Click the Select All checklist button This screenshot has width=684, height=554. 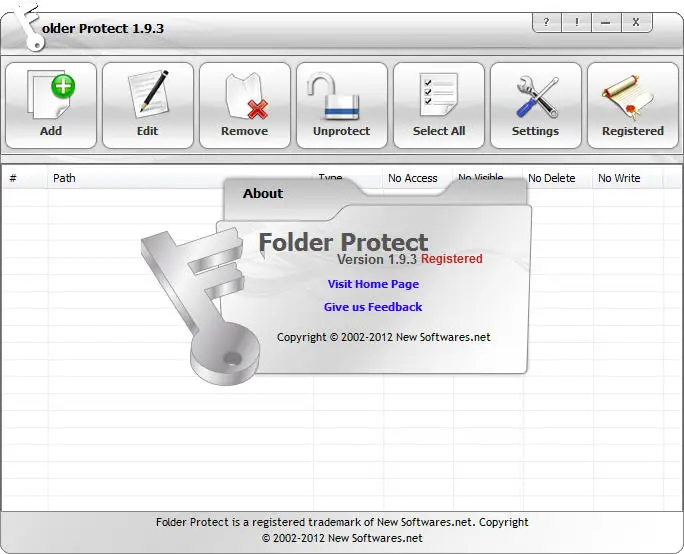click(439, 105)
